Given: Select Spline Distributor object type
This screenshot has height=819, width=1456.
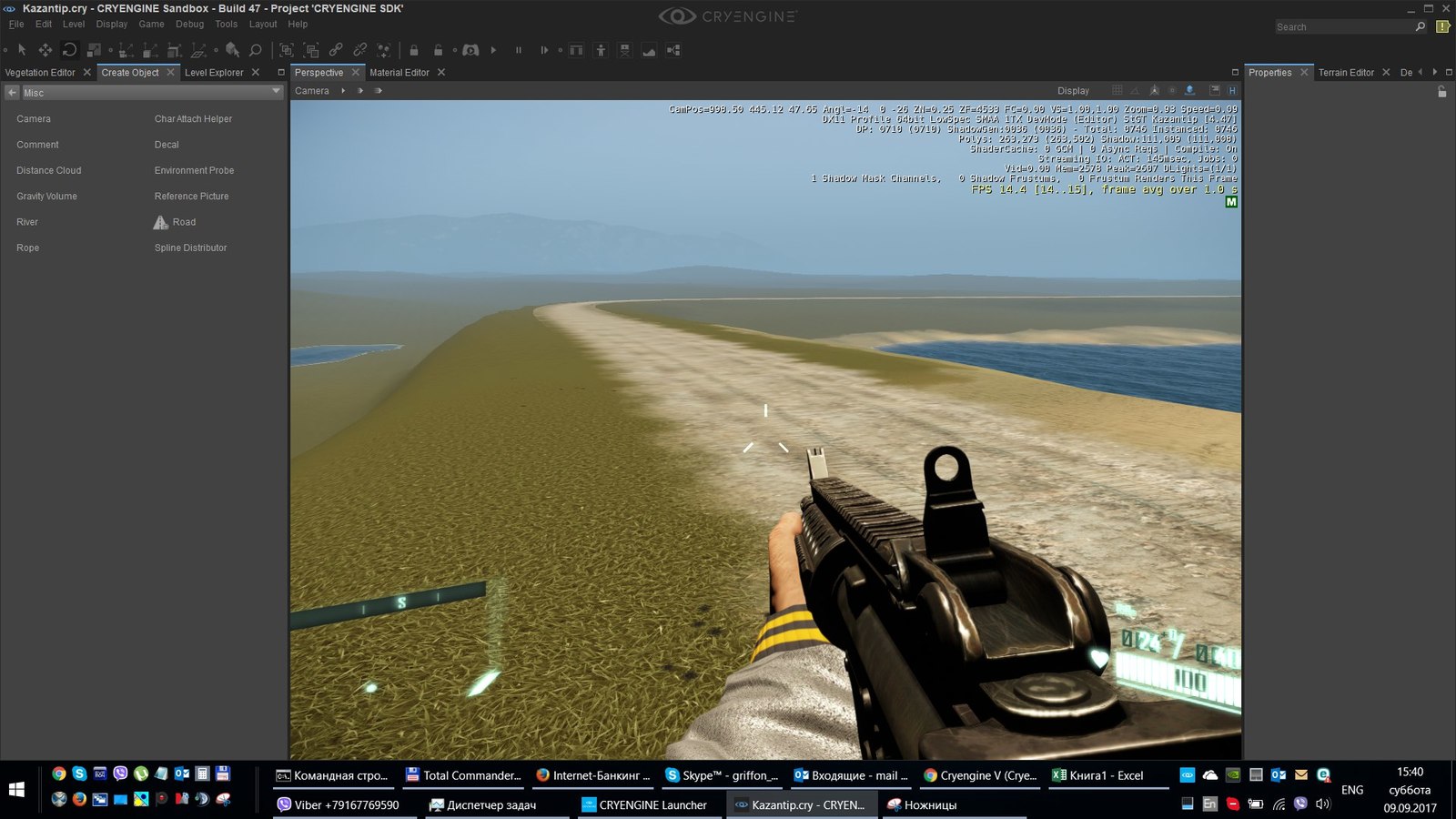Looking at the screenshot, I should pos(190,248).
